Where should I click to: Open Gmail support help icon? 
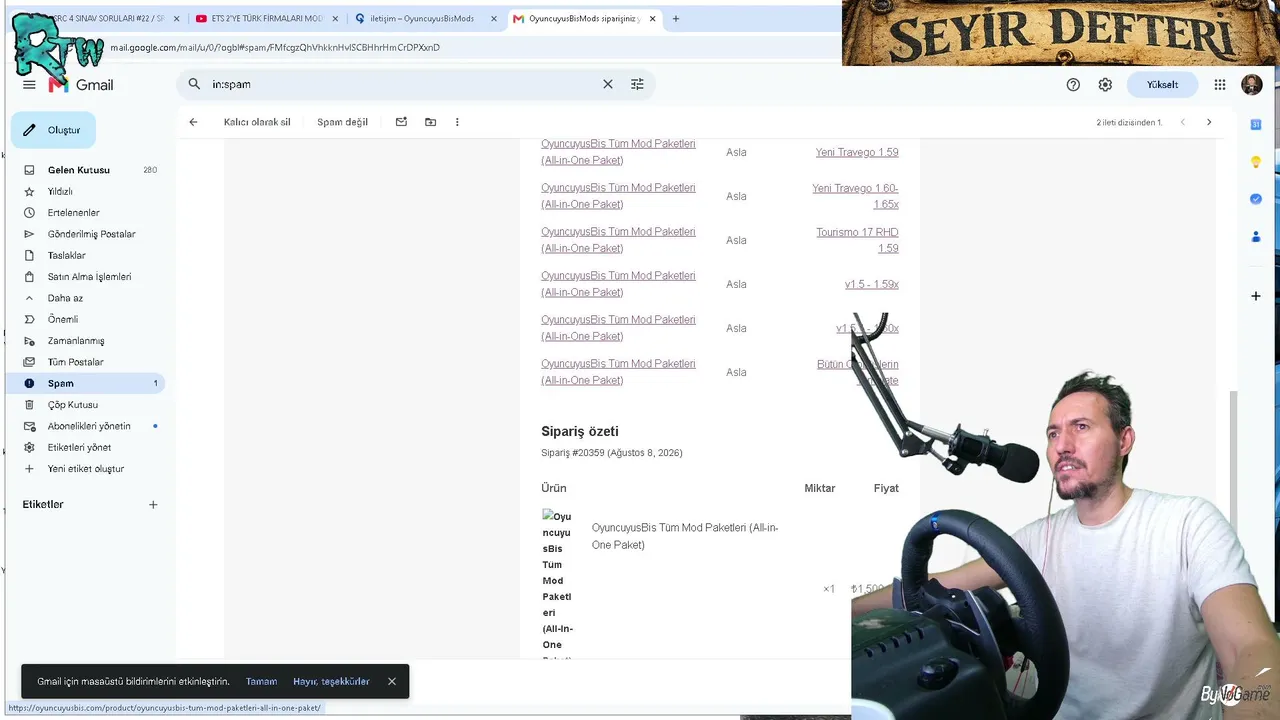click(1073, 85)
